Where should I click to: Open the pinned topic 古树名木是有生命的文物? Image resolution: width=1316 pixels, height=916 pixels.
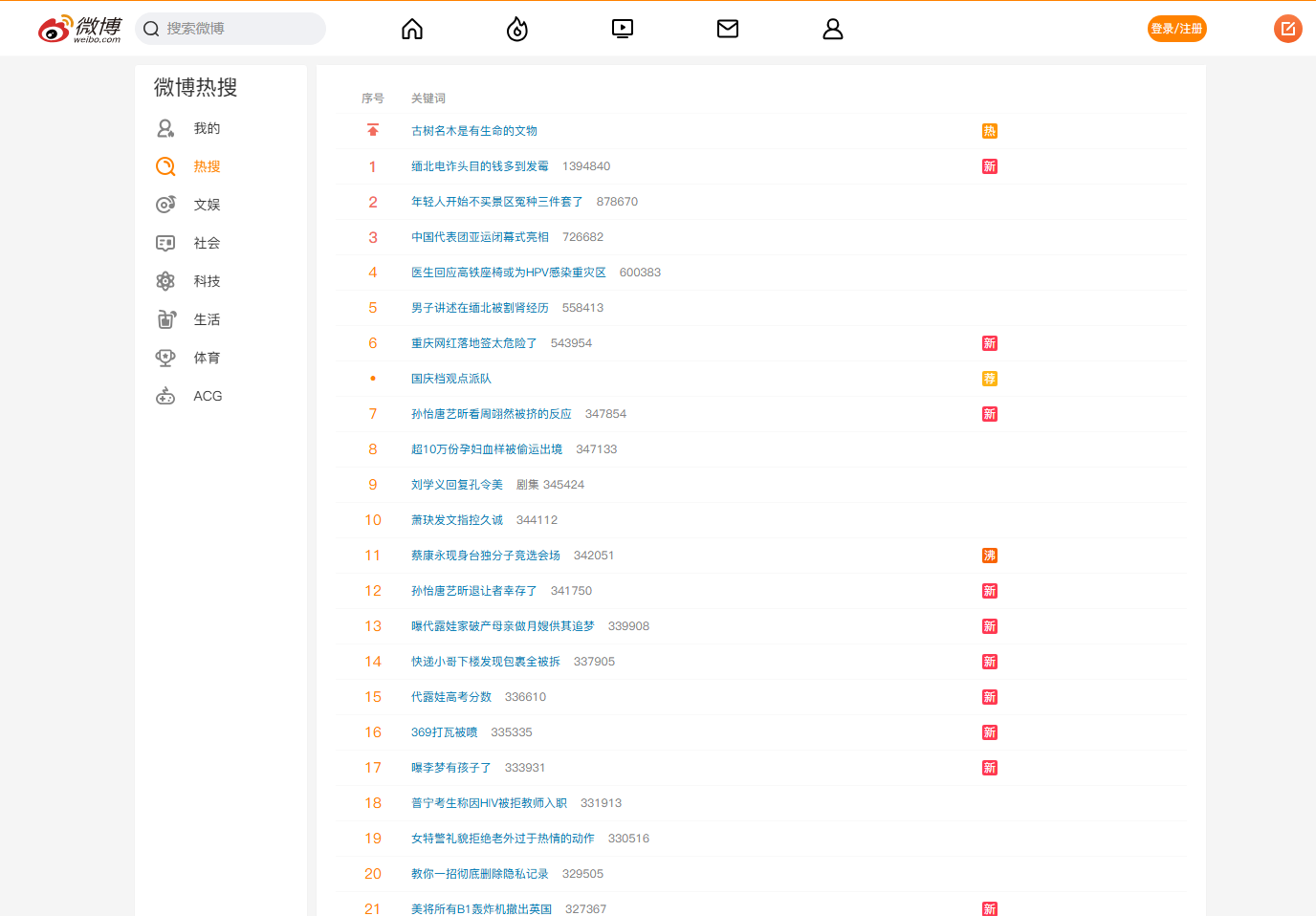tap(474, 131)
